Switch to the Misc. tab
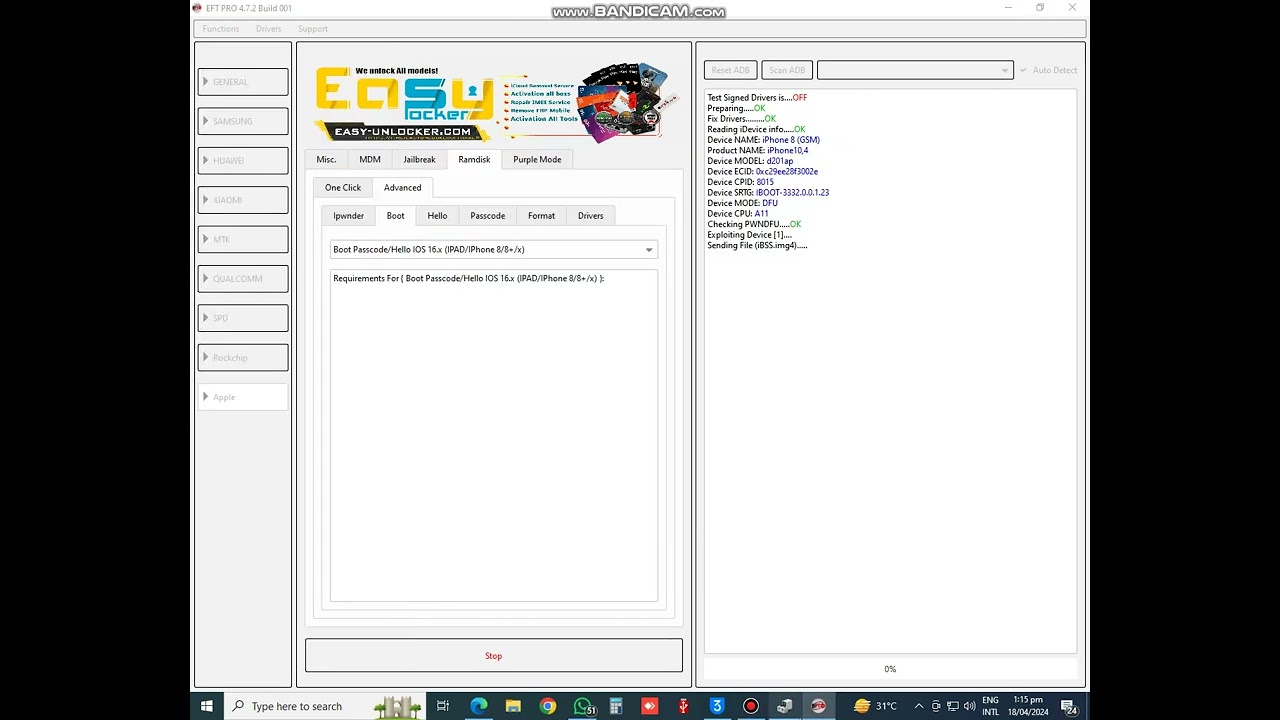The width and height of the screenshot is (1280, 720). [x=326, y=159]
